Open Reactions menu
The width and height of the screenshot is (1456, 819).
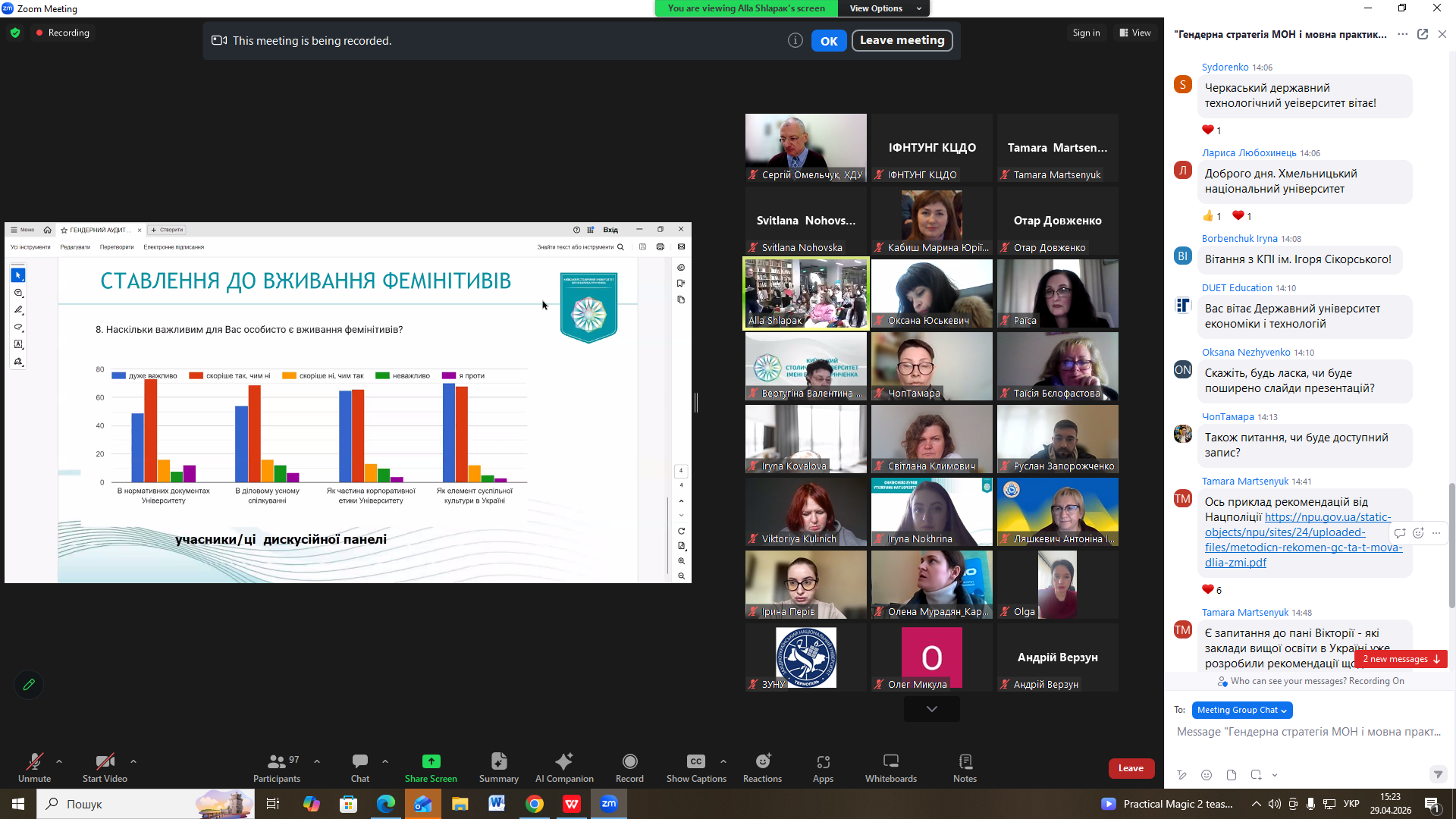point(762,767)
